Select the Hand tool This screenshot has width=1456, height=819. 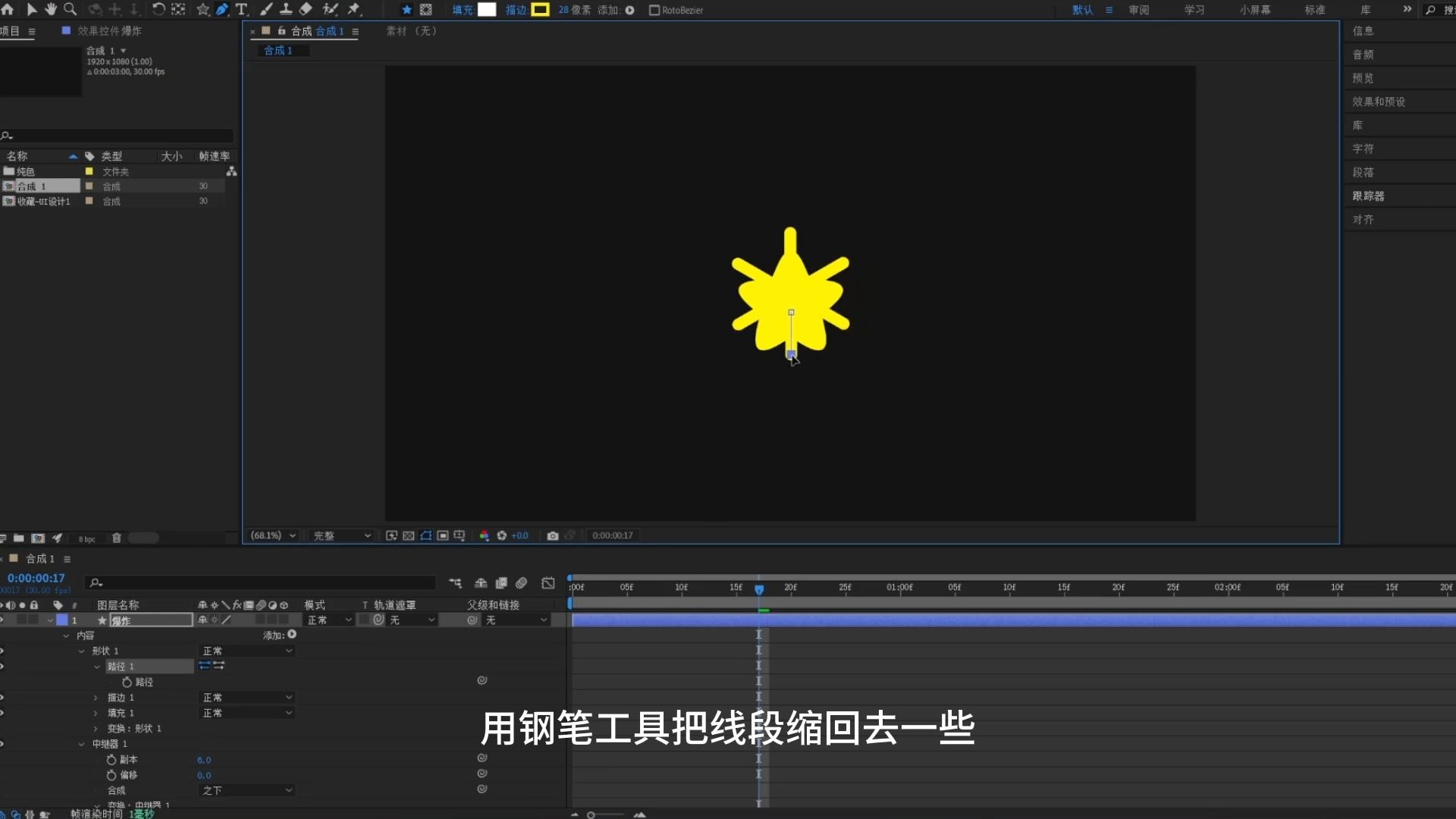click(x=51, y=10)
